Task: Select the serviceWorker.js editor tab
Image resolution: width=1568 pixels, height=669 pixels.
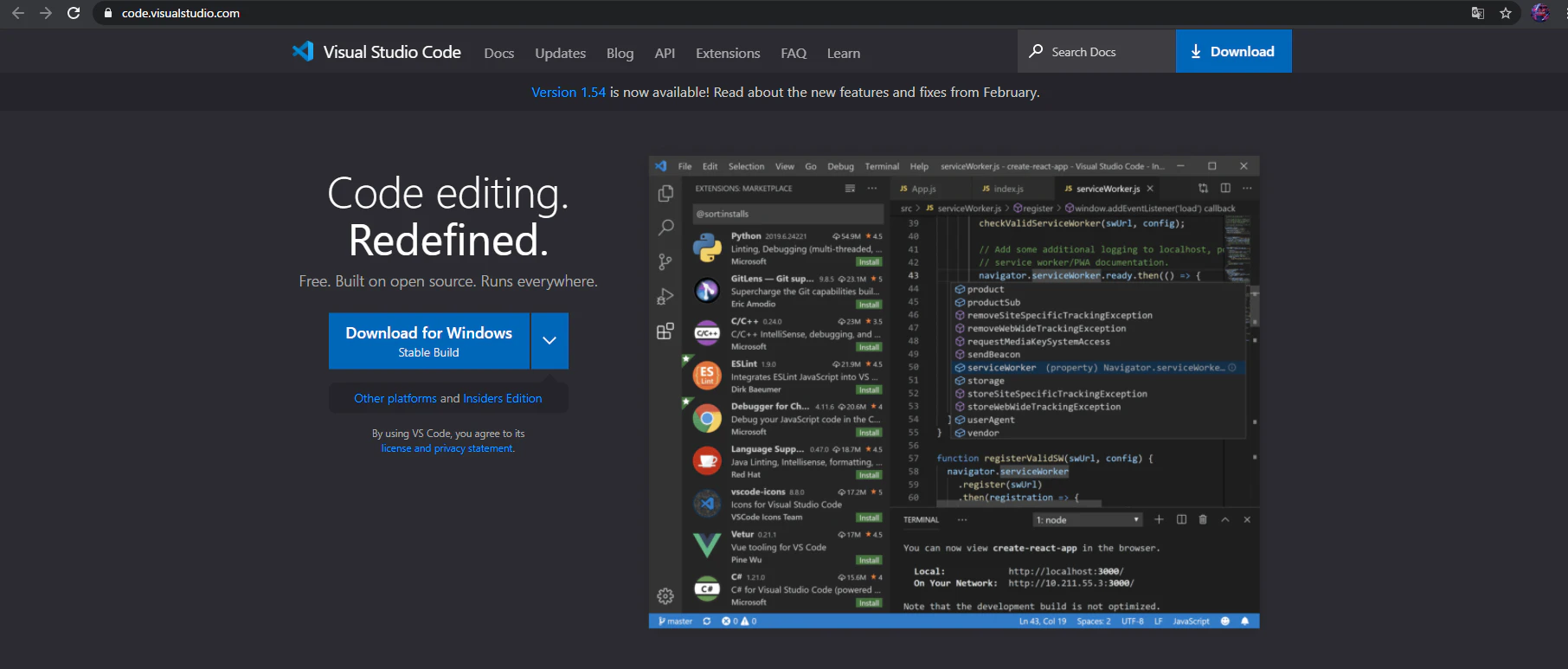Action: (x=1109, y=189)
